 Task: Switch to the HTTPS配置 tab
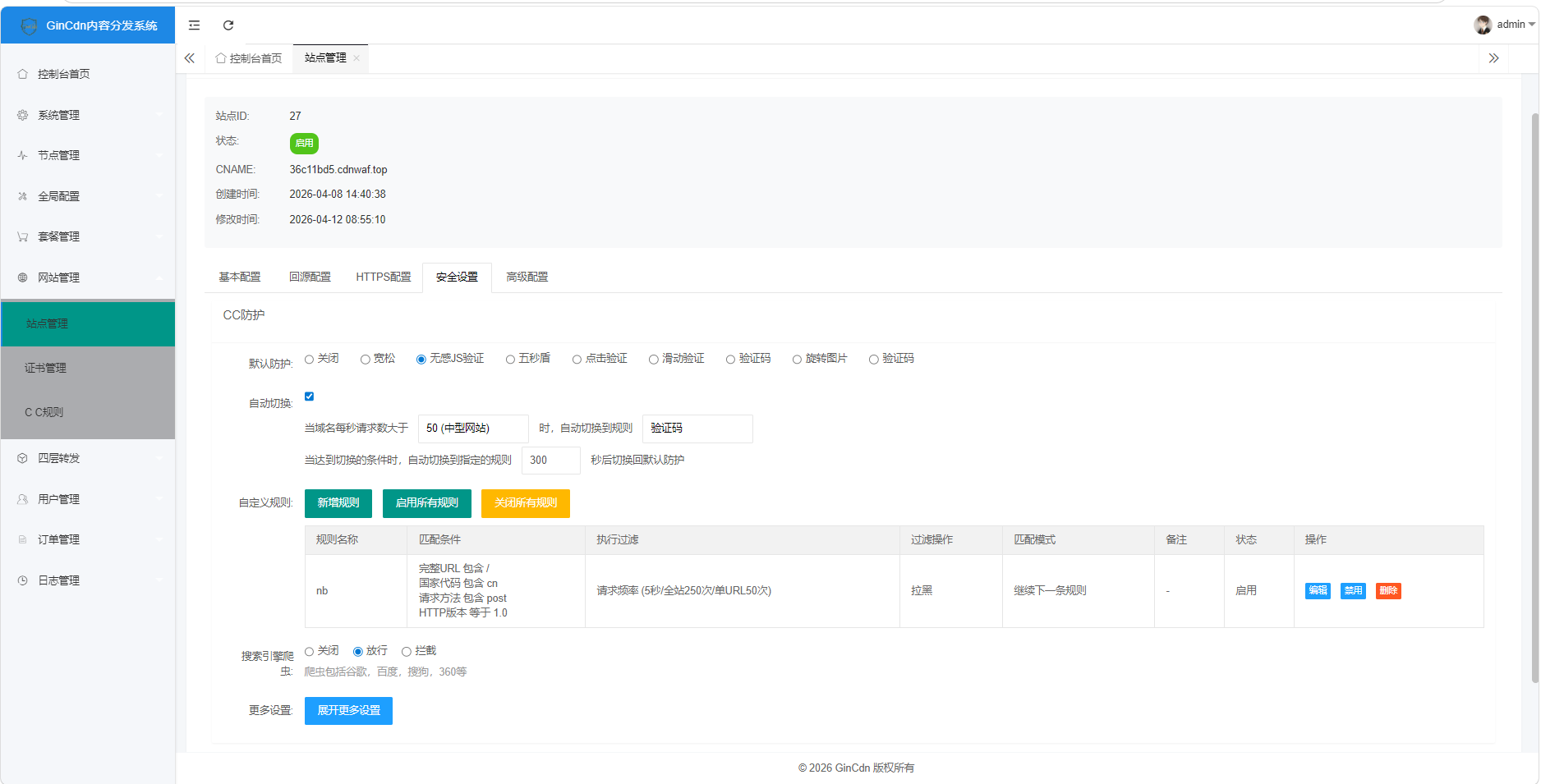383,277
